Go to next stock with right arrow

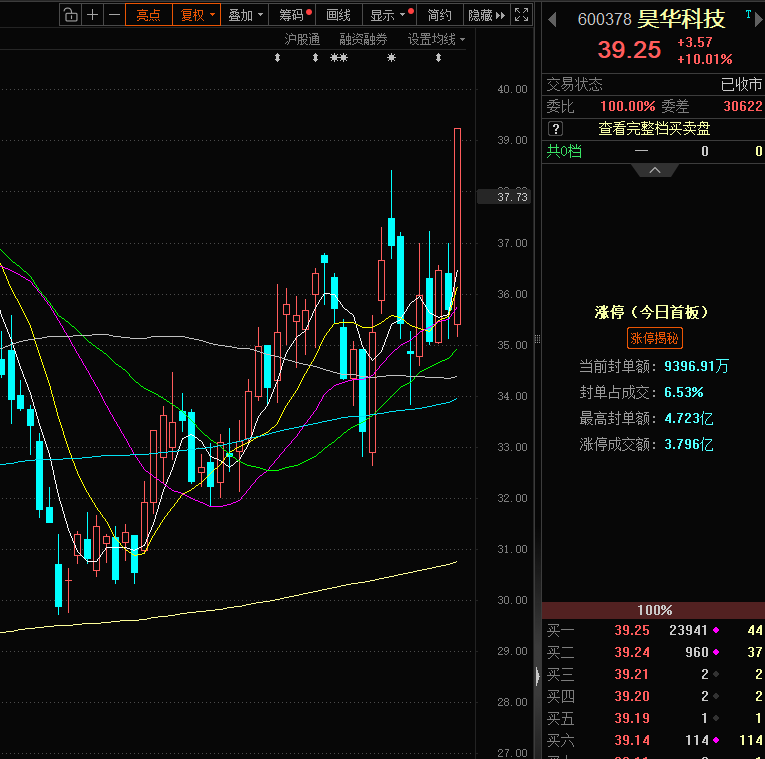click(759, 20)
